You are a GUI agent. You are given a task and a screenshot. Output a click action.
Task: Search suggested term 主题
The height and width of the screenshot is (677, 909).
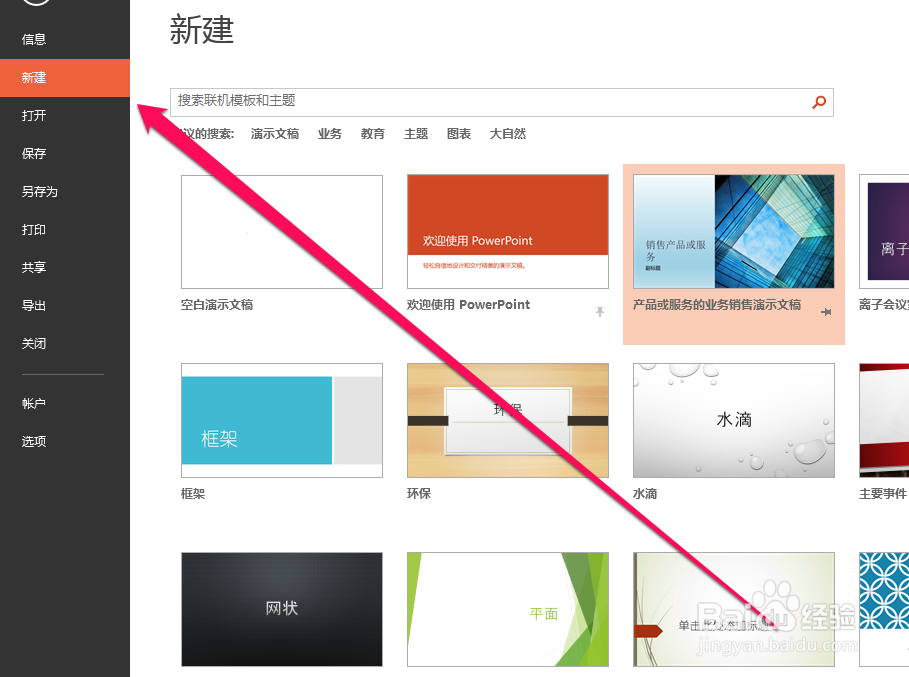coord(416,134)
